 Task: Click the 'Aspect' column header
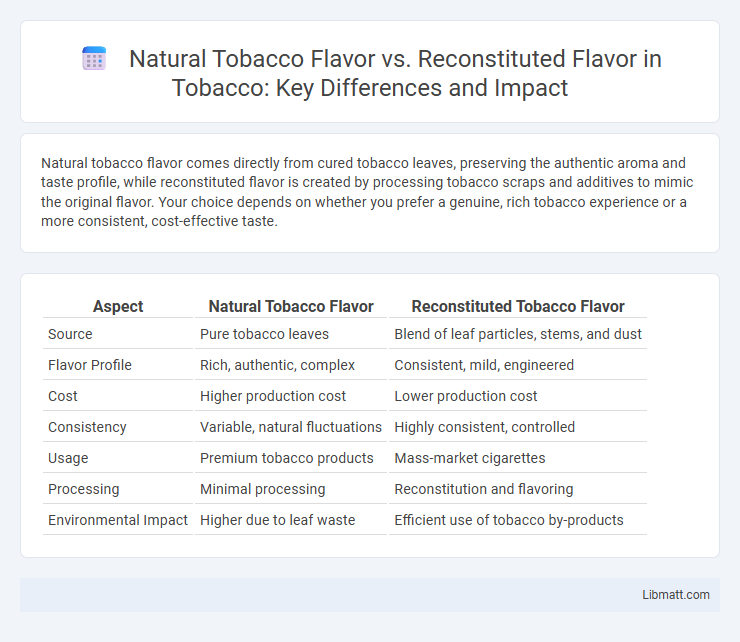click(x=118, y=306)
